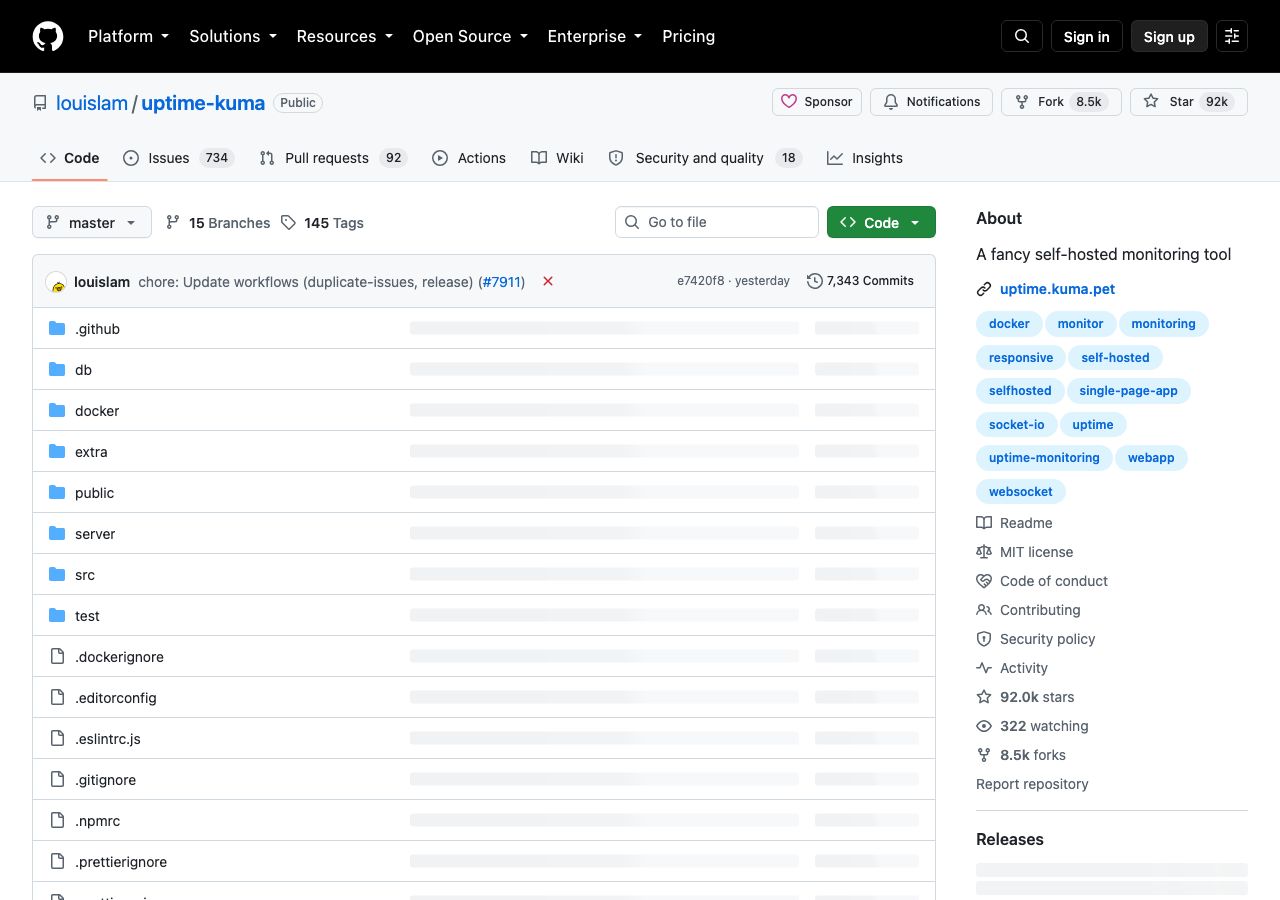The height and width of the screenshot is (900, 1280).
Task: Expand the master branch dropdown
Action: click(x=92, y=222)
